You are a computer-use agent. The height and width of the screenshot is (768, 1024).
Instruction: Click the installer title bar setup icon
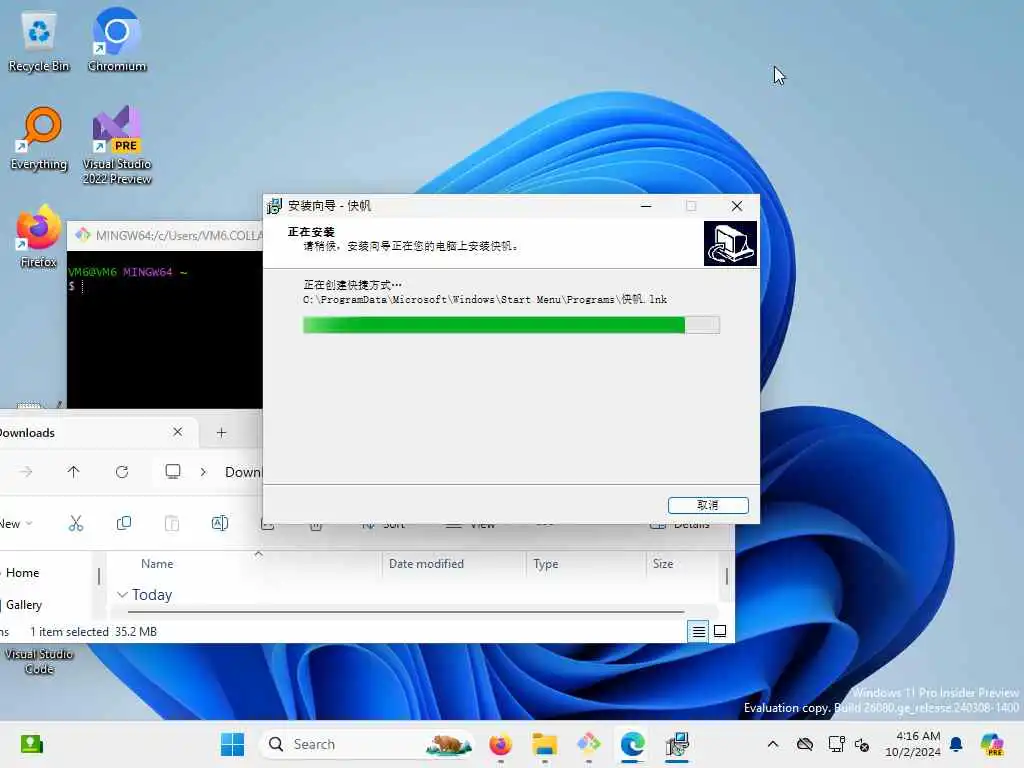pyautogui.click(x=274, y=206)
